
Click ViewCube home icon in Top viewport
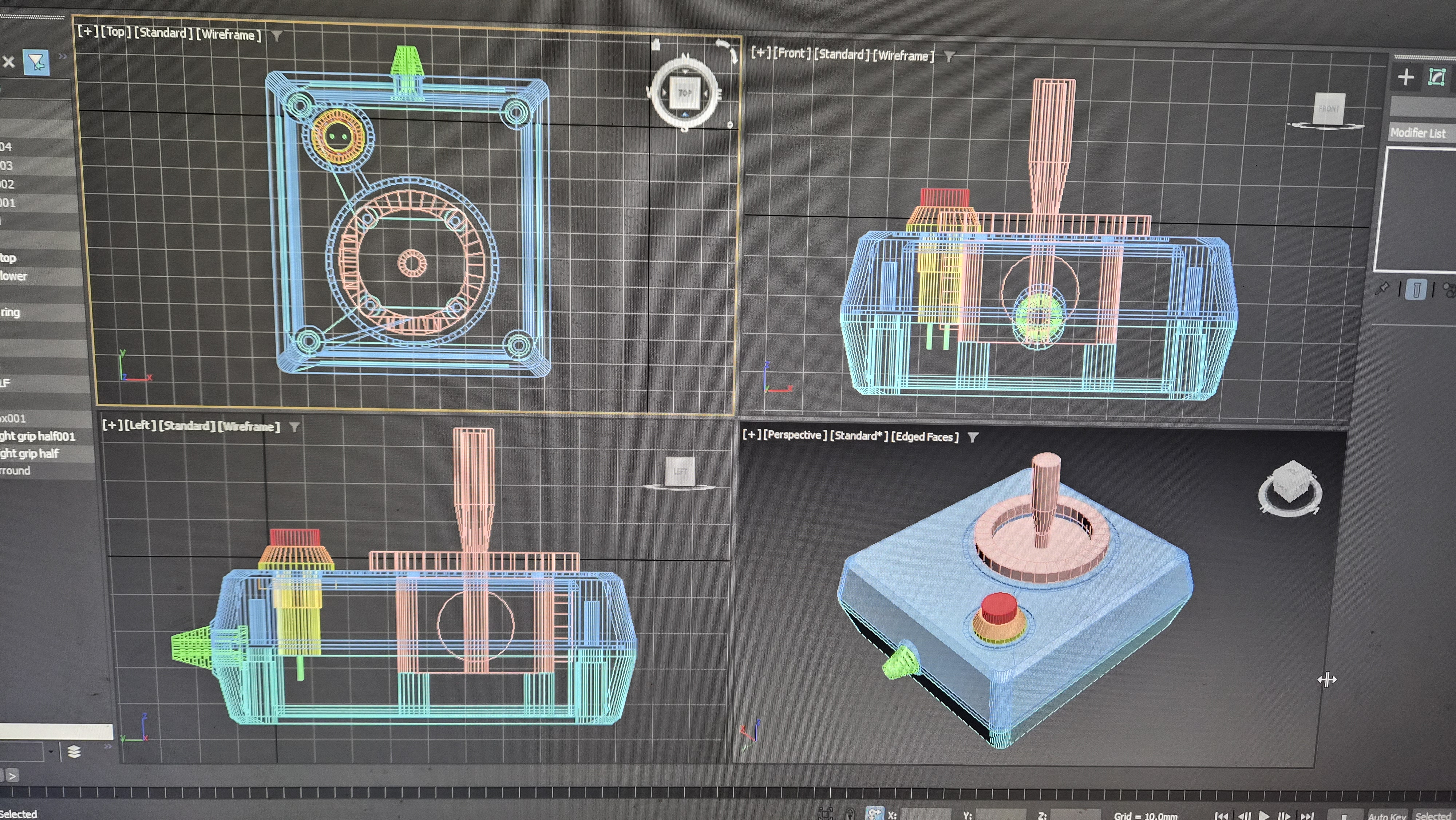[655, 44]
